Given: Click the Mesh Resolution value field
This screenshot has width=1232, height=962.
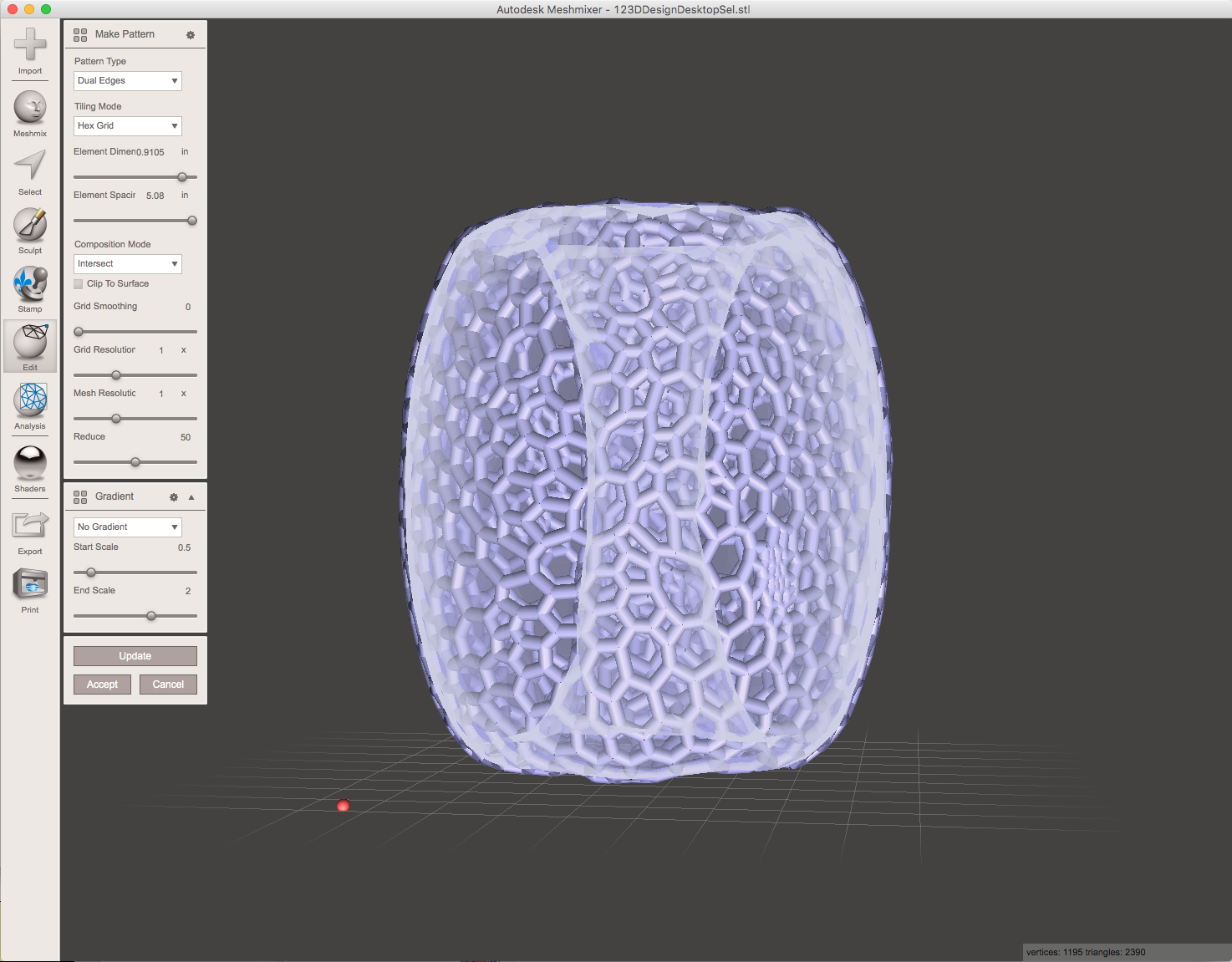Looking at the screenshot, I should tap(161, 394).
